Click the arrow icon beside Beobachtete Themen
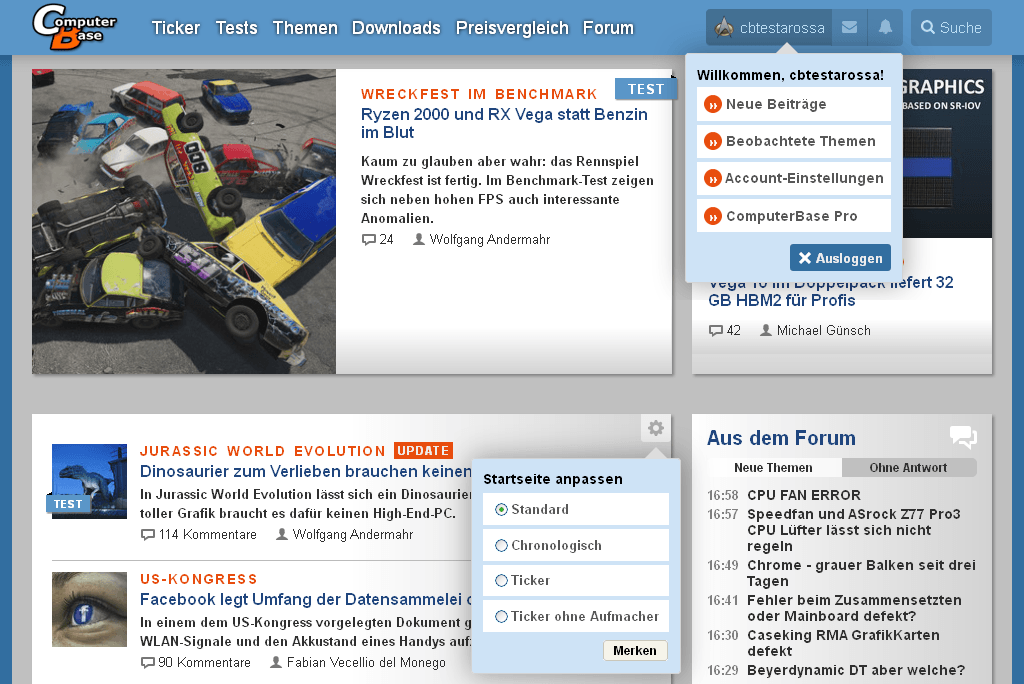1024x684 pixels. [712, 141]
